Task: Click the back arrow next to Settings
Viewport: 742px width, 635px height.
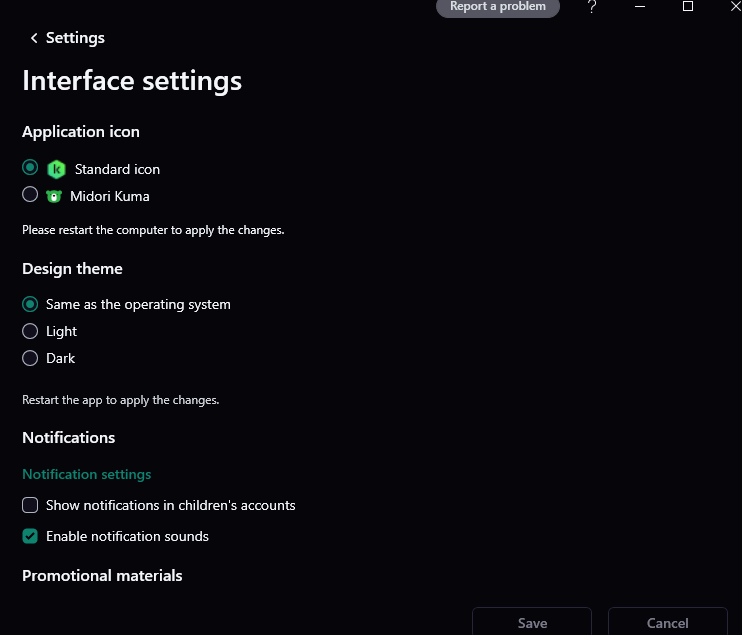Action: 34,38
